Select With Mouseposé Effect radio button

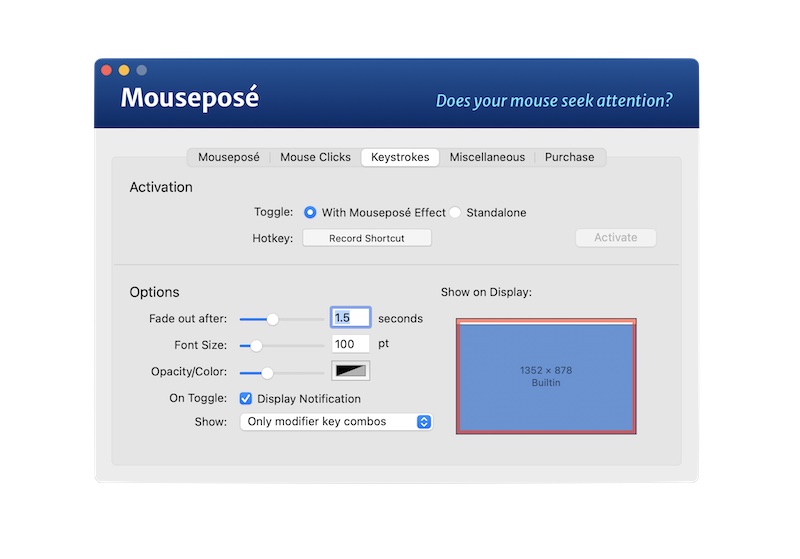click(x=310, y=212)
